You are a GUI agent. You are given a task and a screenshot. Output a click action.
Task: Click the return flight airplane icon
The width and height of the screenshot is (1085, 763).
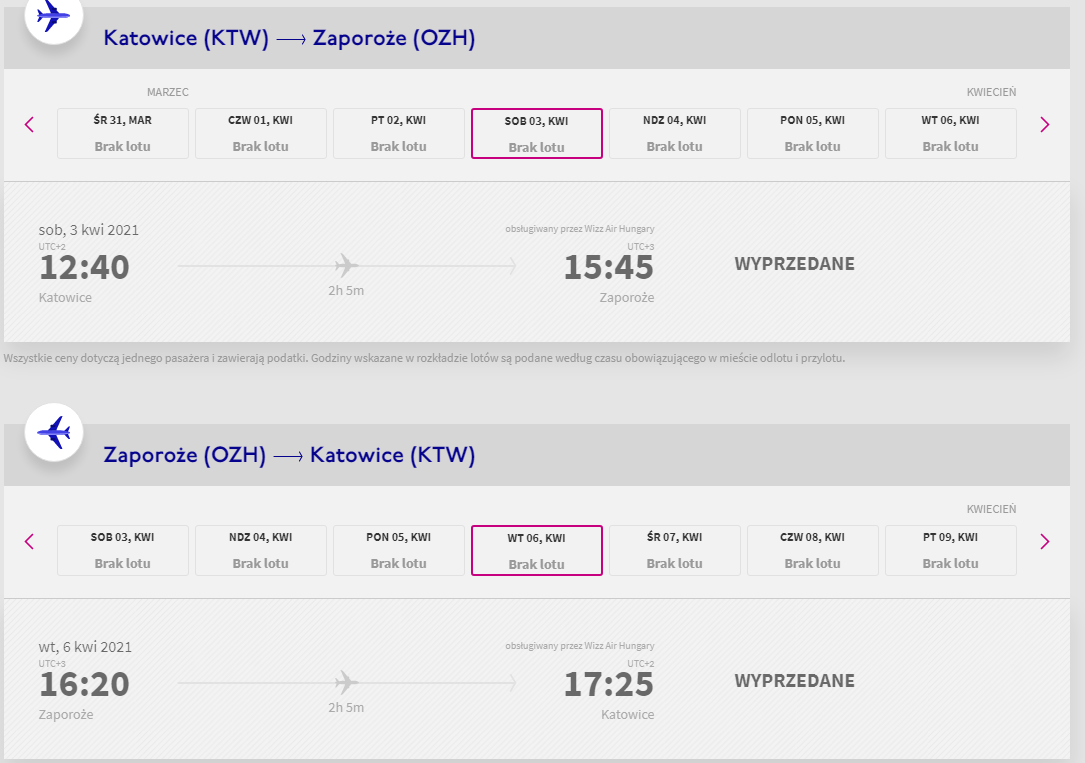(x=54, y=433)
